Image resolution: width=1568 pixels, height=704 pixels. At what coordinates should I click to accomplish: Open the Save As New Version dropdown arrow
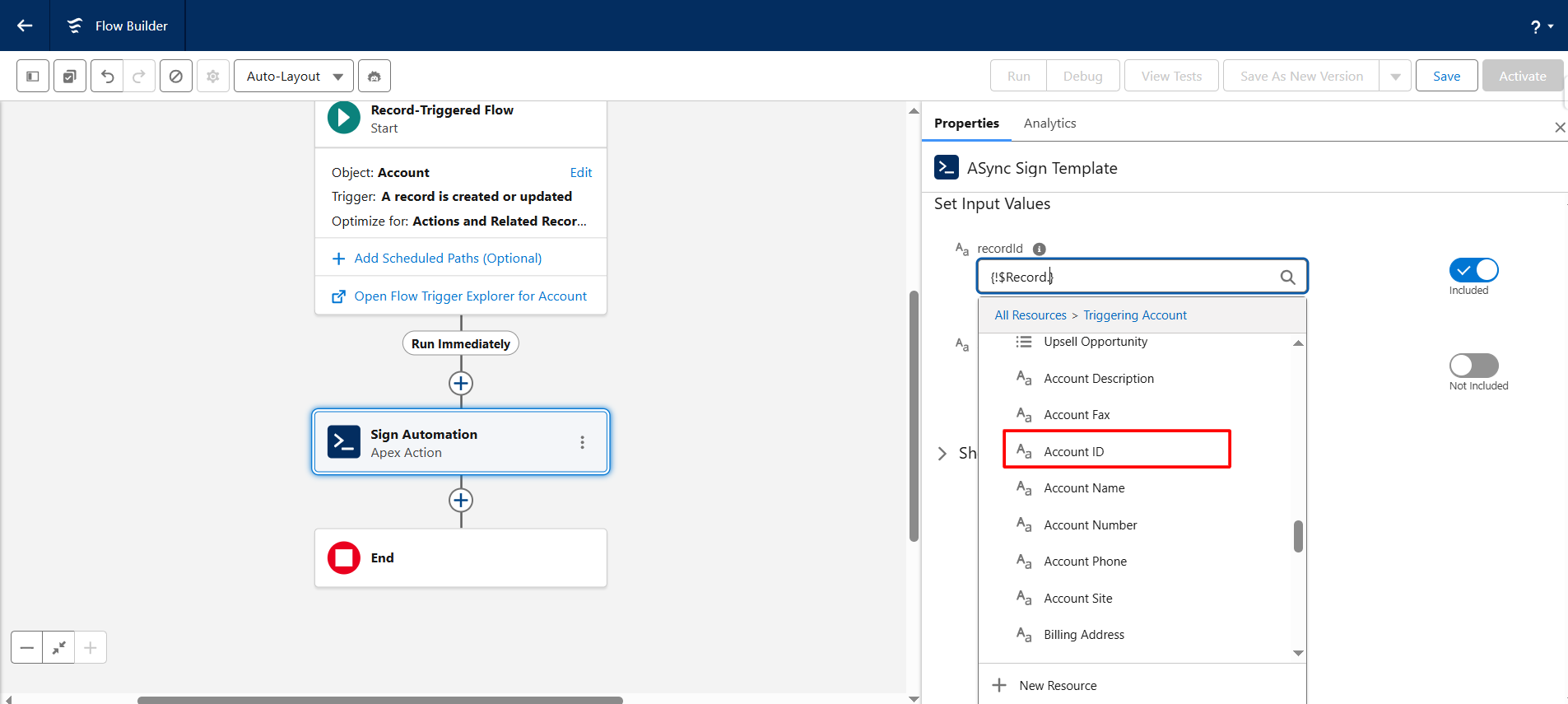pyautogui.click(x=1395, y=77)
